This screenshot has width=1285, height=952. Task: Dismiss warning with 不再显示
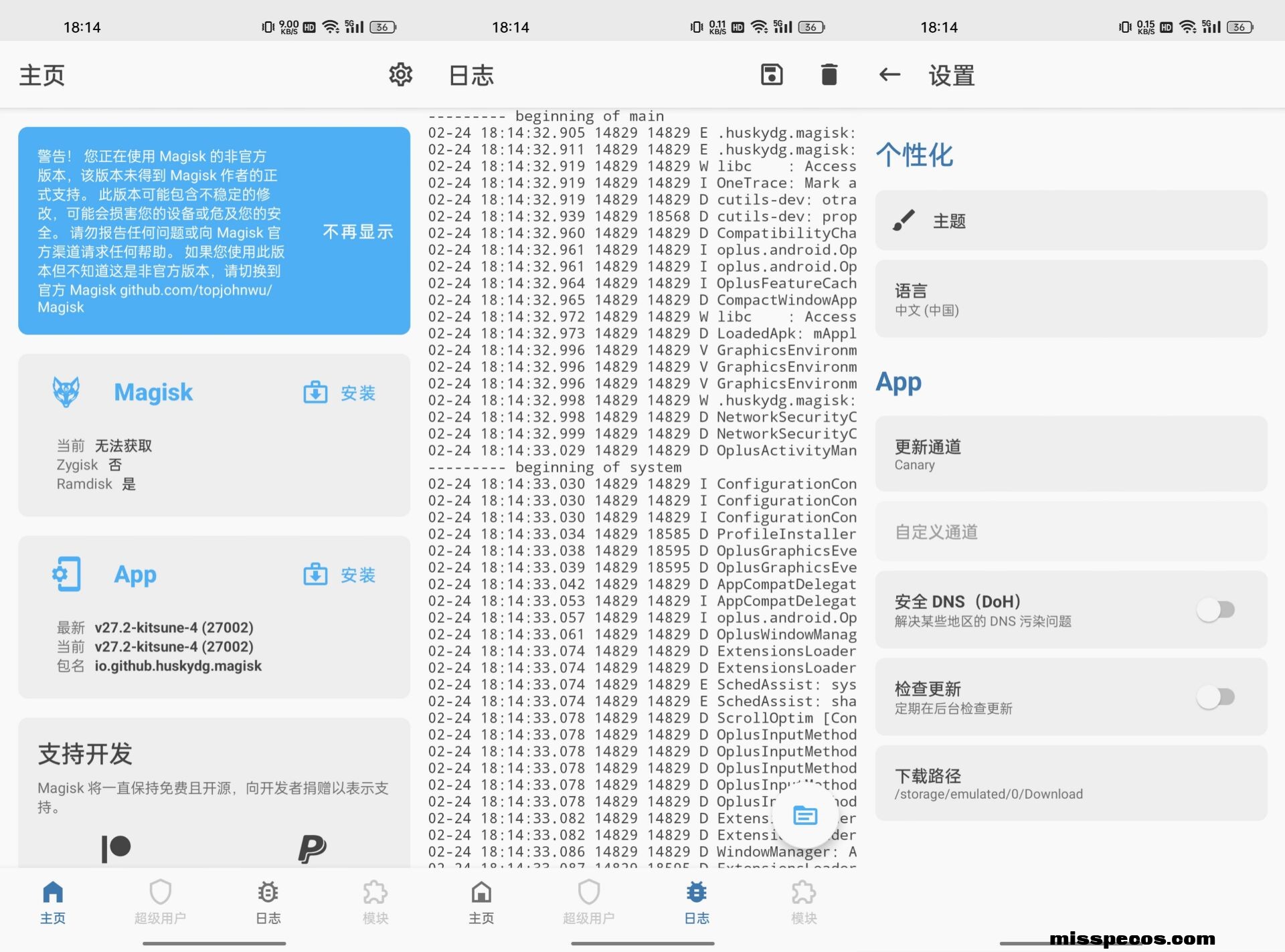click(358, 231)
